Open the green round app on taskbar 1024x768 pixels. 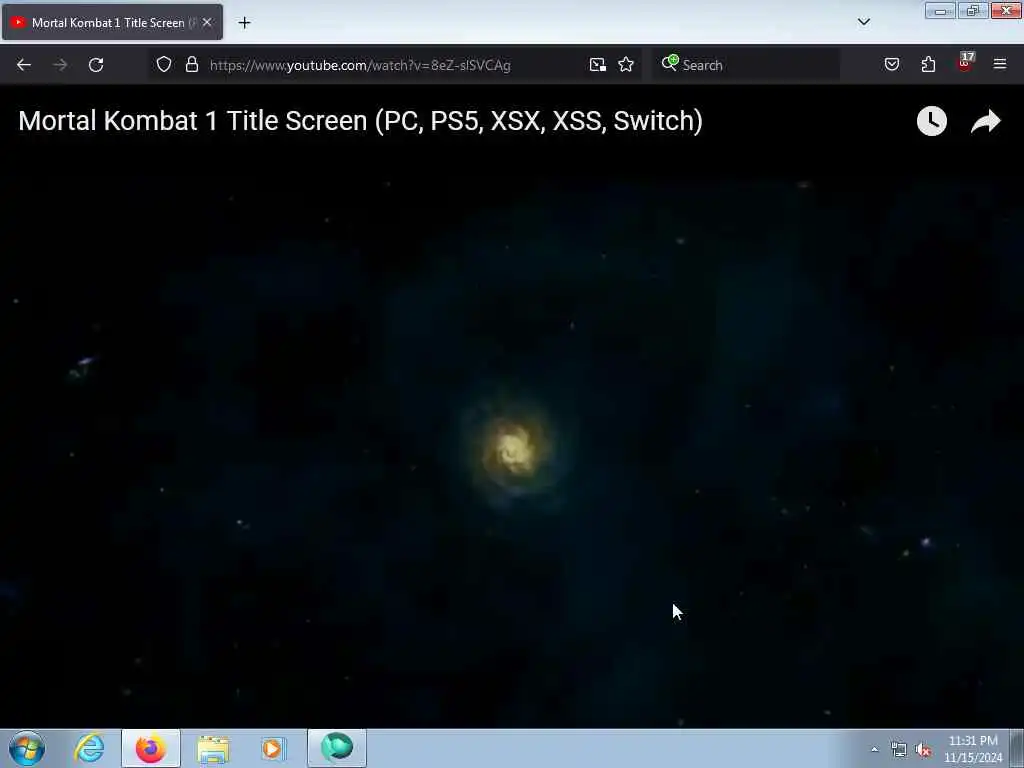[x=337, y=748]
